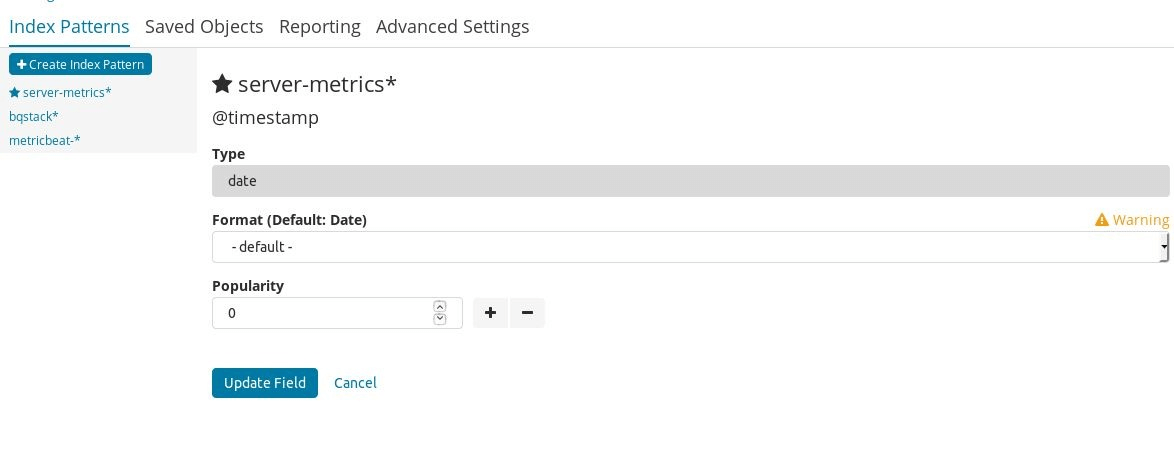Select the metricbeat-* index pattern
Viewport: 1174px width, 456px height.
(x=45, y=141)
